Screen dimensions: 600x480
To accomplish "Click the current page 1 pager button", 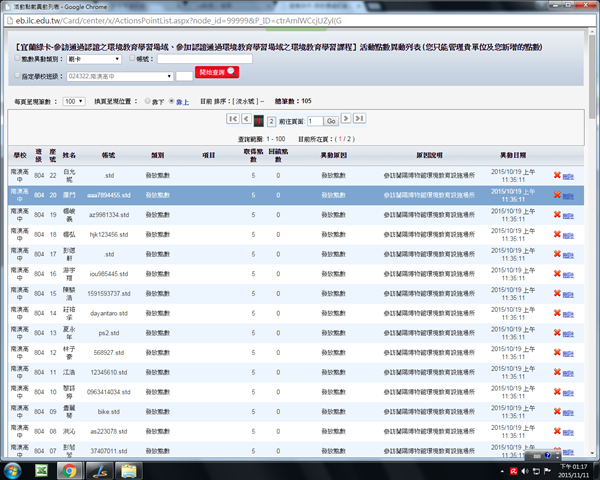I will [259, 121].
